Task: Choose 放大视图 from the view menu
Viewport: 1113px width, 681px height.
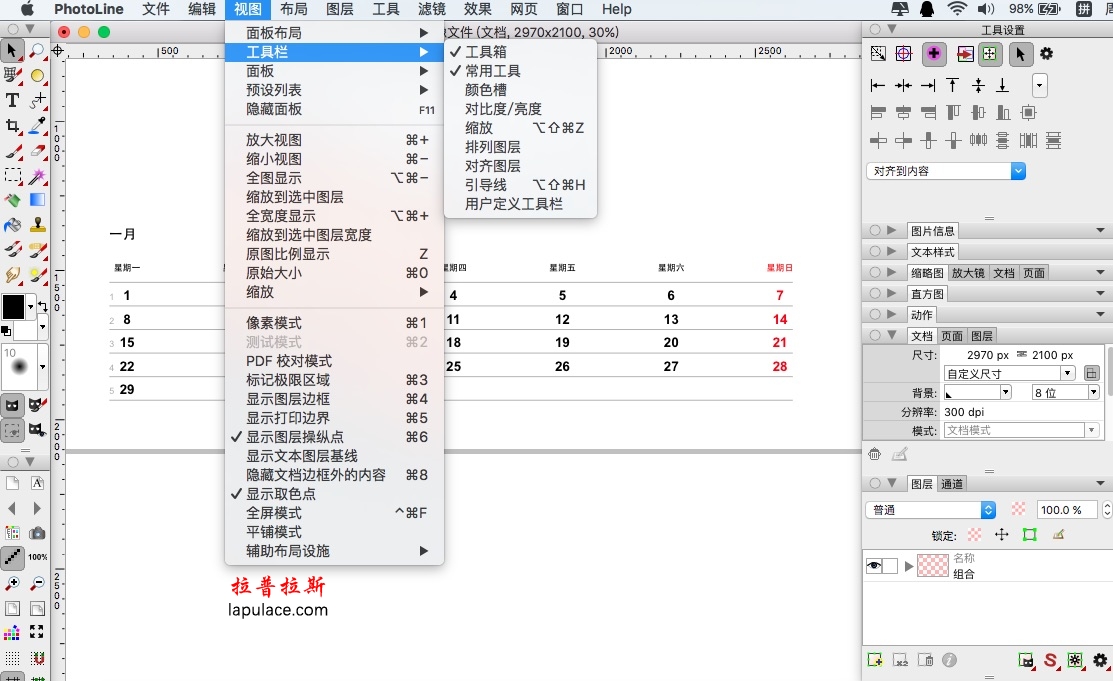Action: pyautogui.click(x=334, y=140)
